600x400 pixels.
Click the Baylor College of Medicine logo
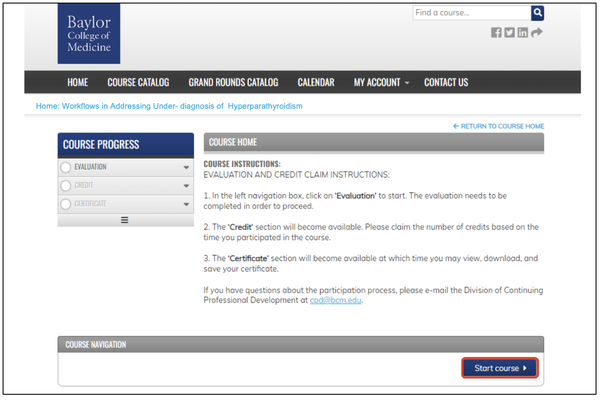click(89, 34)
